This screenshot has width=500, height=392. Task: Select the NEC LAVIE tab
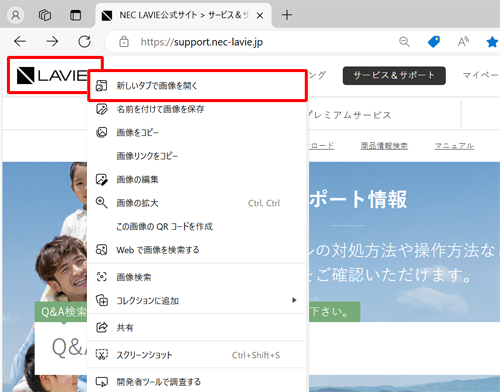(x=184, y=15)
